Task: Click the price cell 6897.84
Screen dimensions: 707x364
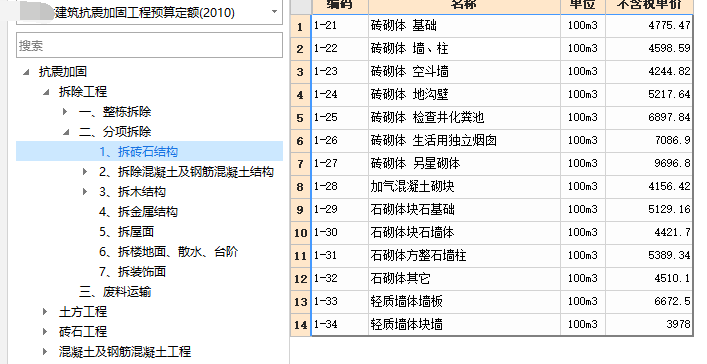Action: tap(649, 118)
